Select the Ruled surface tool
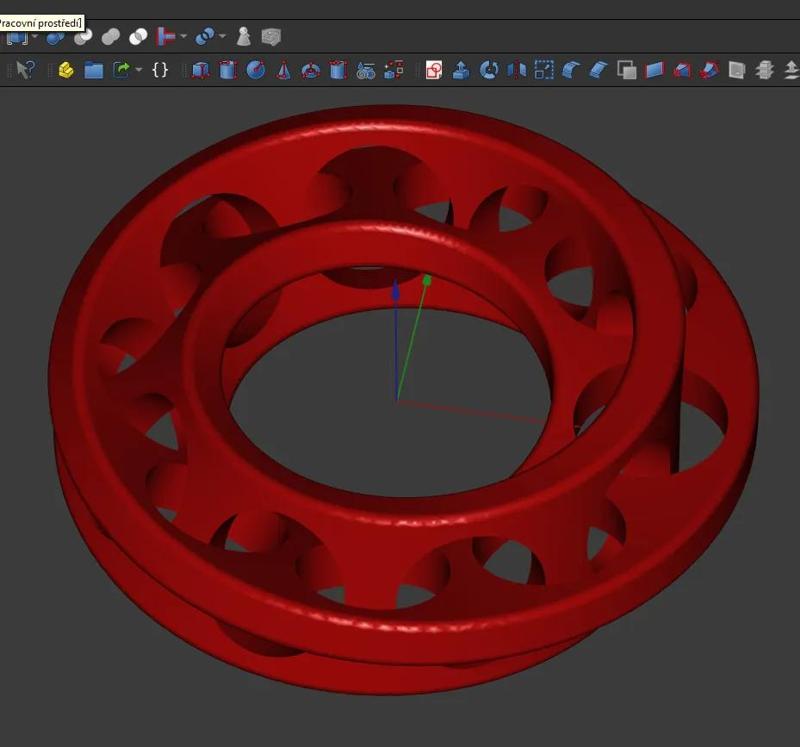 pyautogui.click(x=654, y=70)
